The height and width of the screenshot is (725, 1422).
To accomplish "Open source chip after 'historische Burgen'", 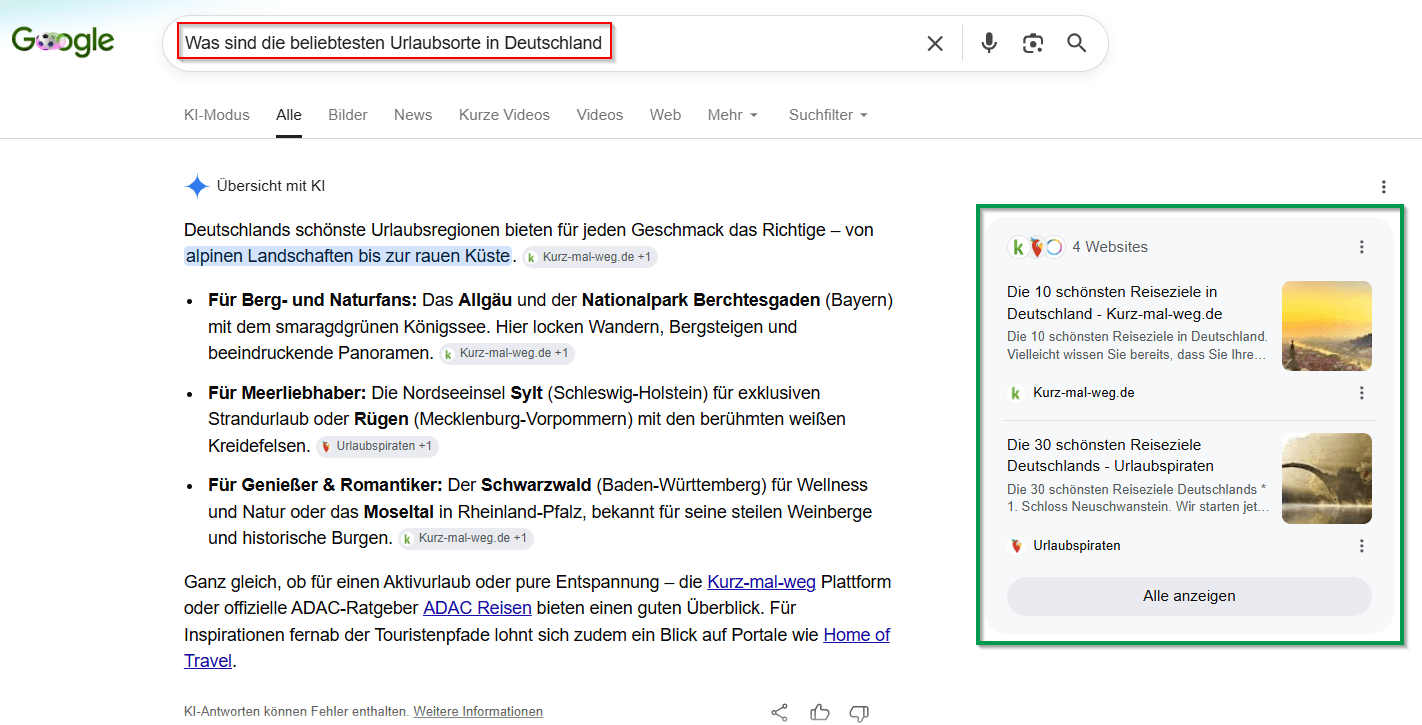I will 466,538.
